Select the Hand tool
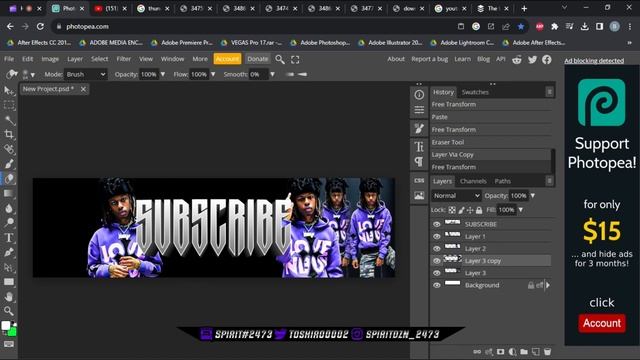Image resolution: width=640 pixels, height=360 pixels. click(9, 297)
